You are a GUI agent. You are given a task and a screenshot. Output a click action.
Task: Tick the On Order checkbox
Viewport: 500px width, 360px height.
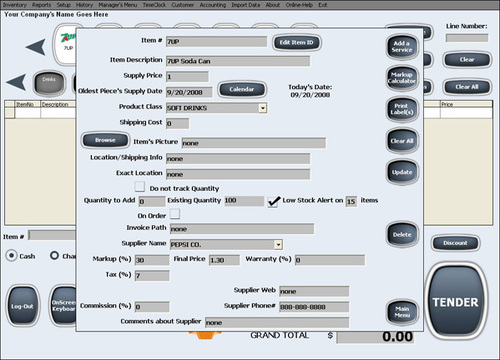pyautogui.click(x=175, y=214)
